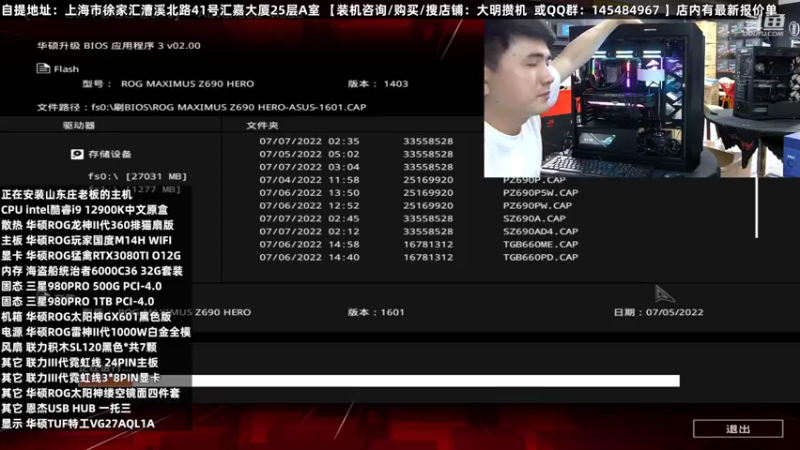Select file SZ690A.CAP
The height and width of the screenshot is (450, 800).
coord(534,218)
